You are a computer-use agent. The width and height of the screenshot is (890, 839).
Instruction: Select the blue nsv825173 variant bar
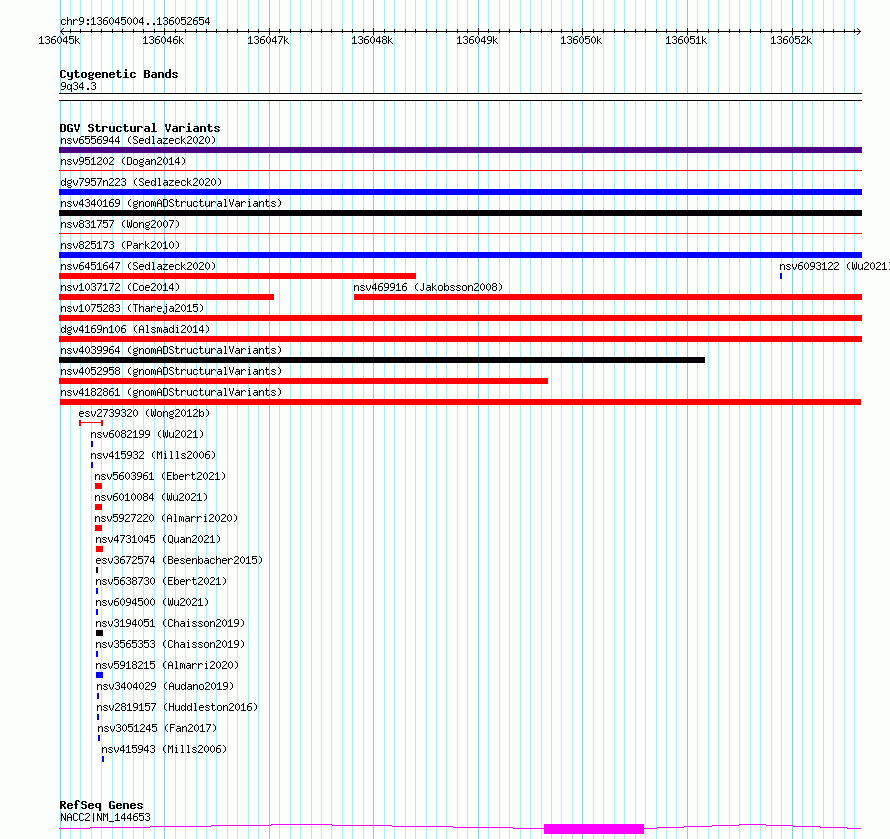tap(460, 255)
